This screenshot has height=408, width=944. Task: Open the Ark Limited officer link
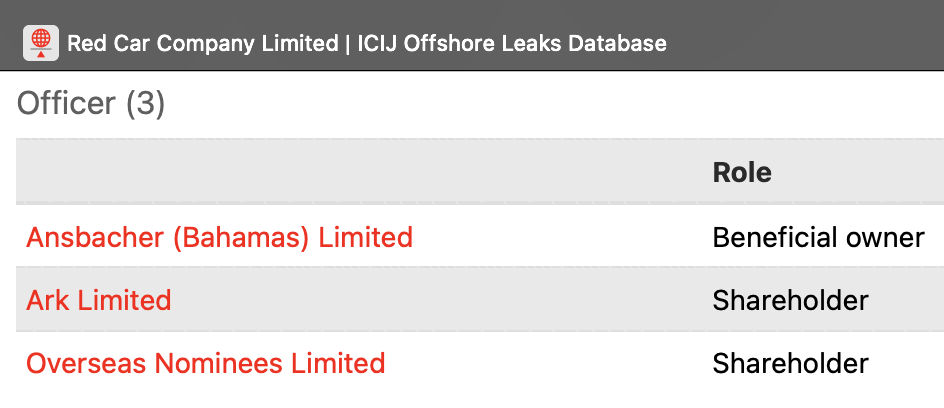pyautogui.click(x=99, y=299)
